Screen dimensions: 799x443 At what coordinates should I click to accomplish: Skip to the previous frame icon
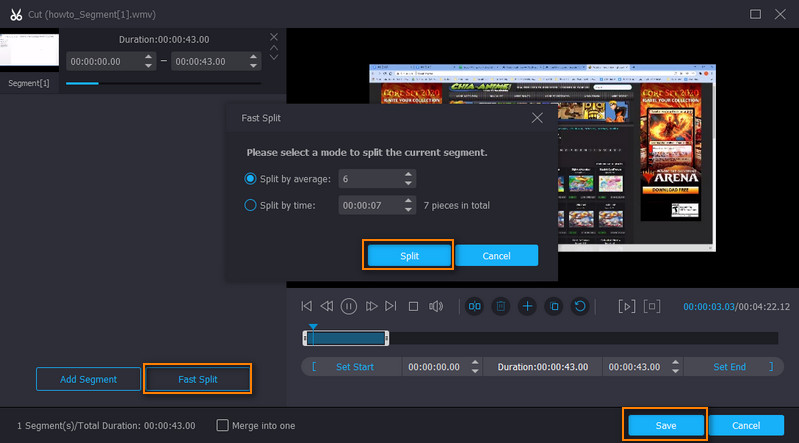pyautogui.click(x=307, y=306)
